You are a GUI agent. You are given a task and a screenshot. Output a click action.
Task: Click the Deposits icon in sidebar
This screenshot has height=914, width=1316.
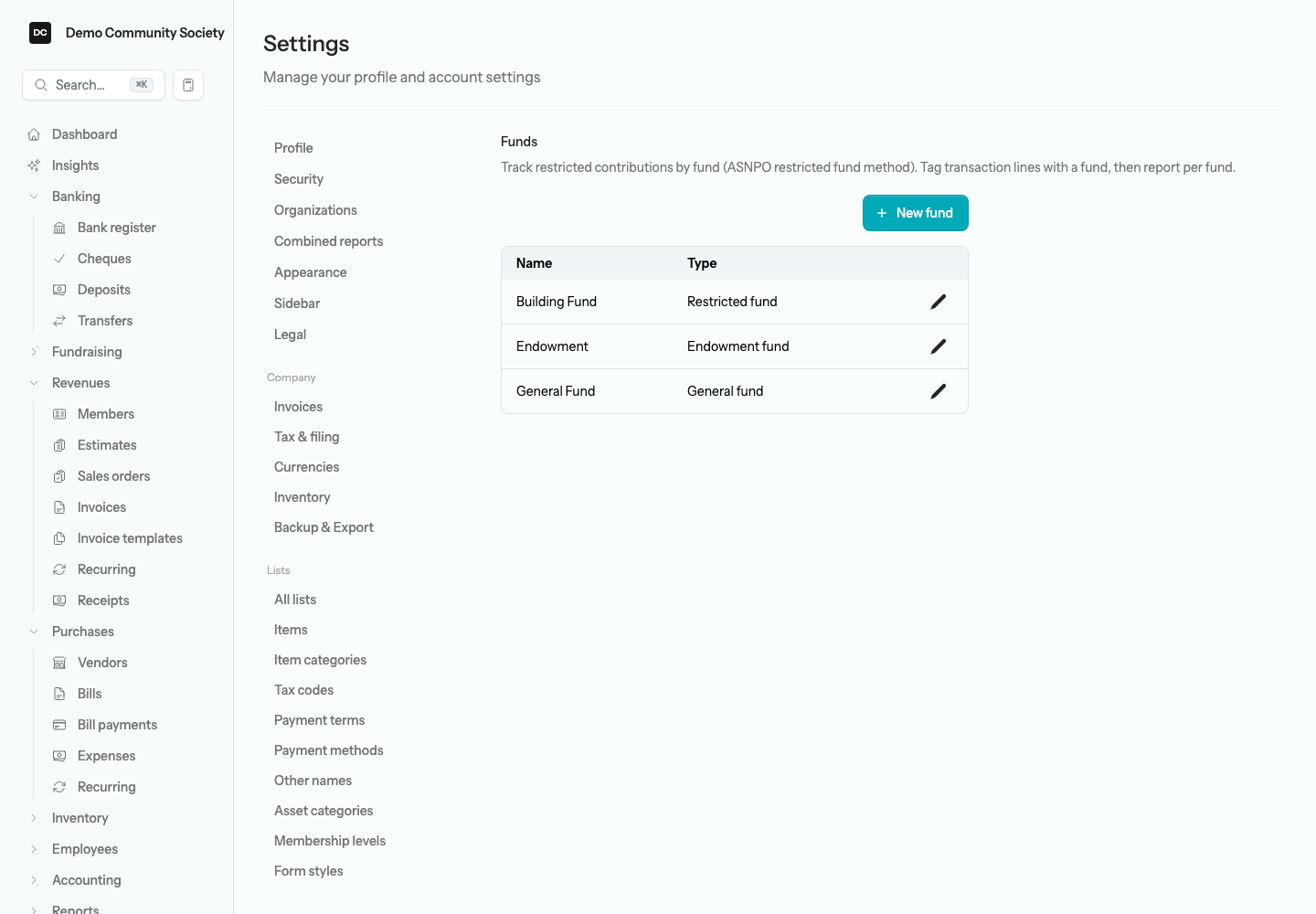click(59, 290)
